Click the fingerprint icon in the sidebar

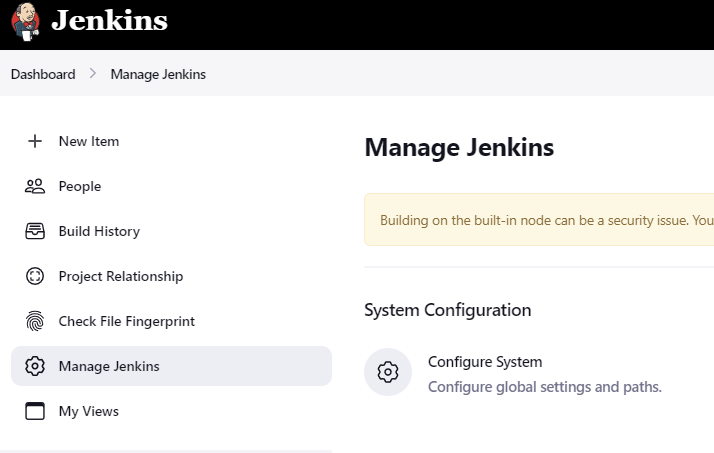[35, 321]
